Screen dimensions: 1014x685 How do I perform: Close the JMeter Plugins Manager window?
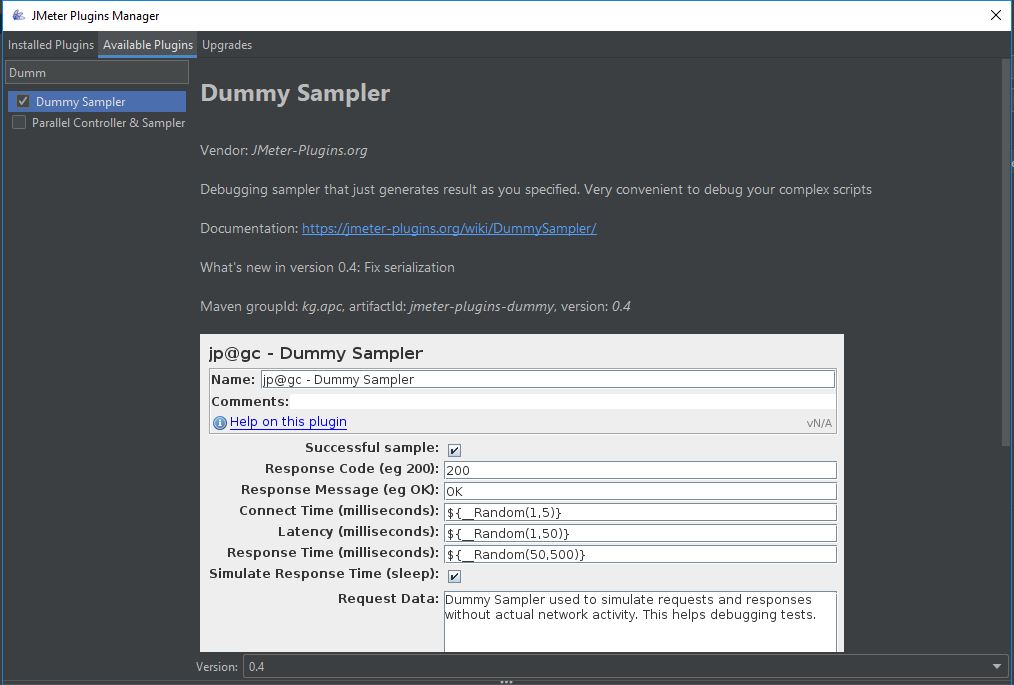[x=995, y=15]
